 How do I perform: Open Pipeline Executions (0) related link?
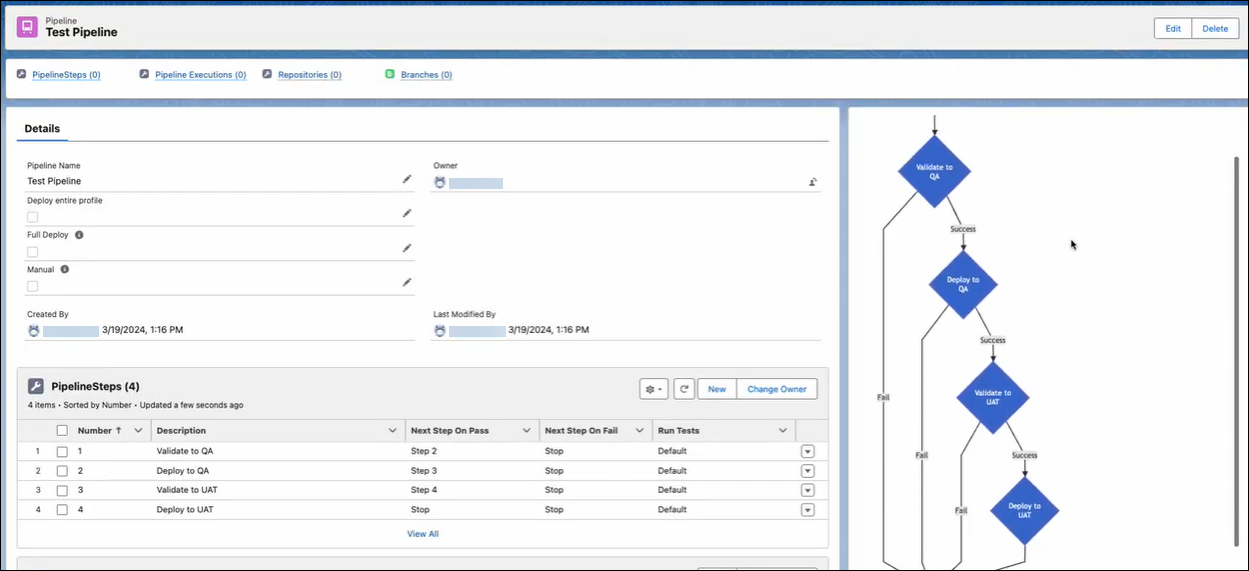[201, 75]
